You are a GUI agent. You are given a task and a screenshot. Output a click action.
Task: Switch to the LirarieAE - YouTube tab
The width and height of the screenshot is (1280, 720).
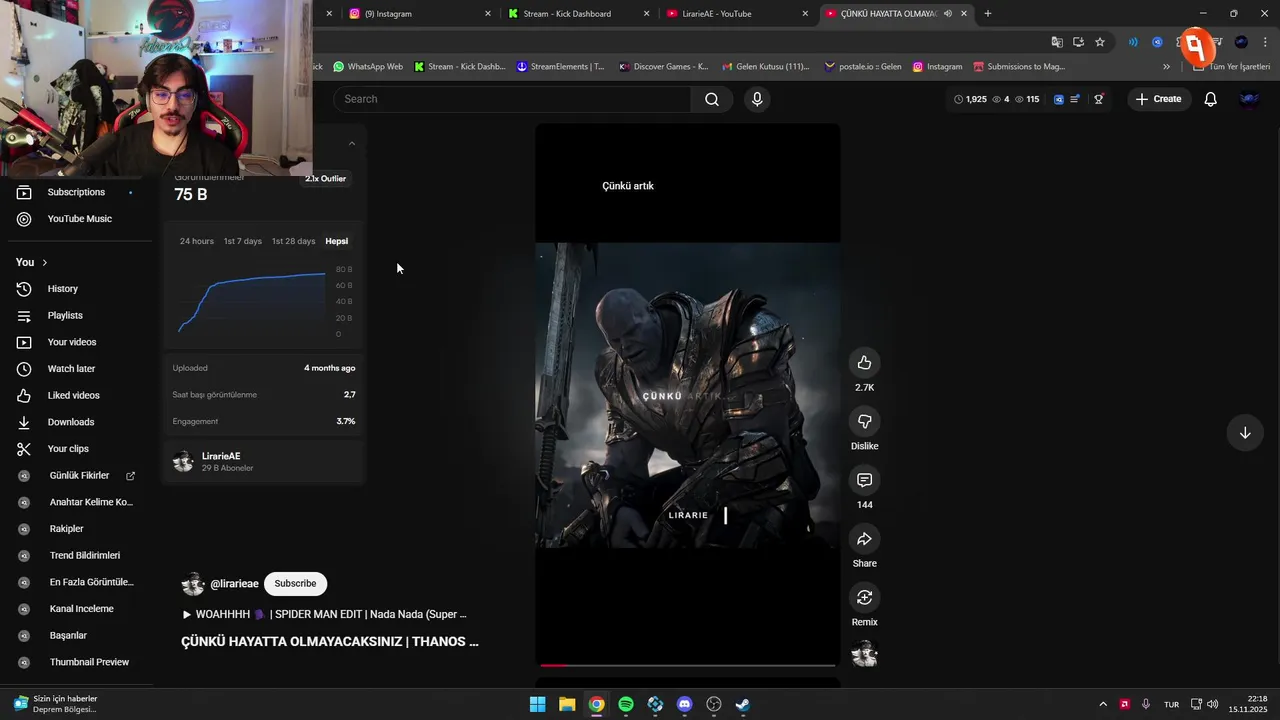[737, 14]
